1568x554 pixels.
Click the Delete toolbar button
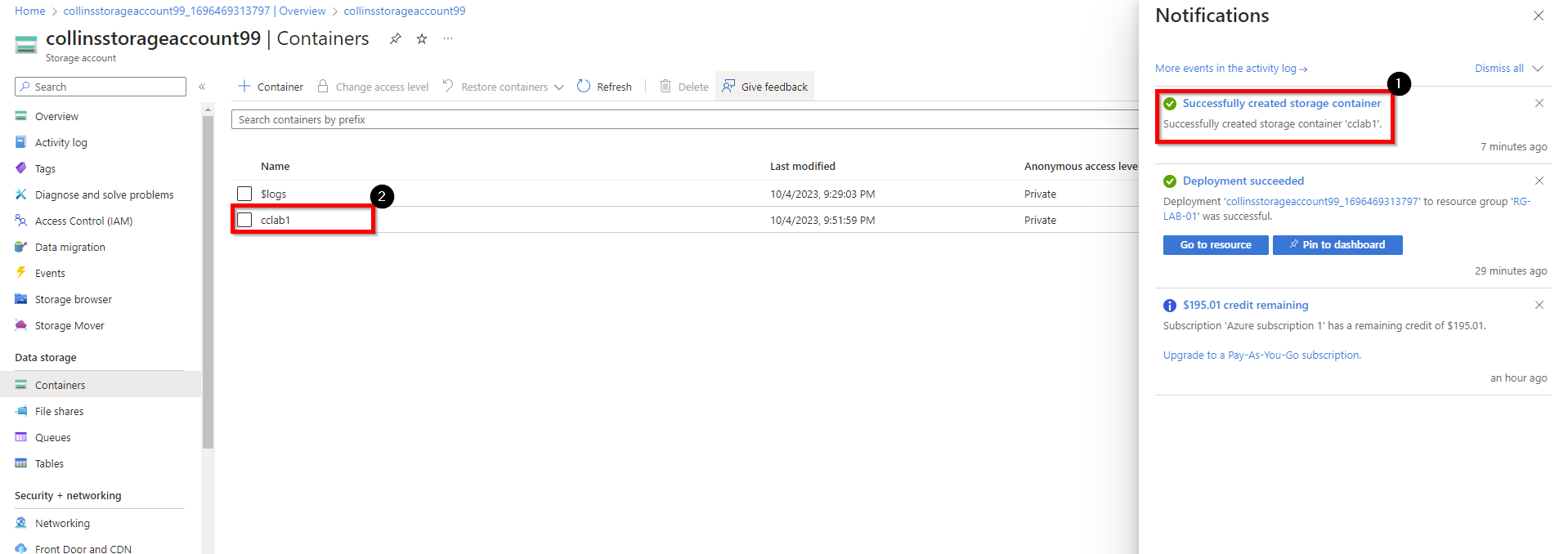[x=684, y=87]
